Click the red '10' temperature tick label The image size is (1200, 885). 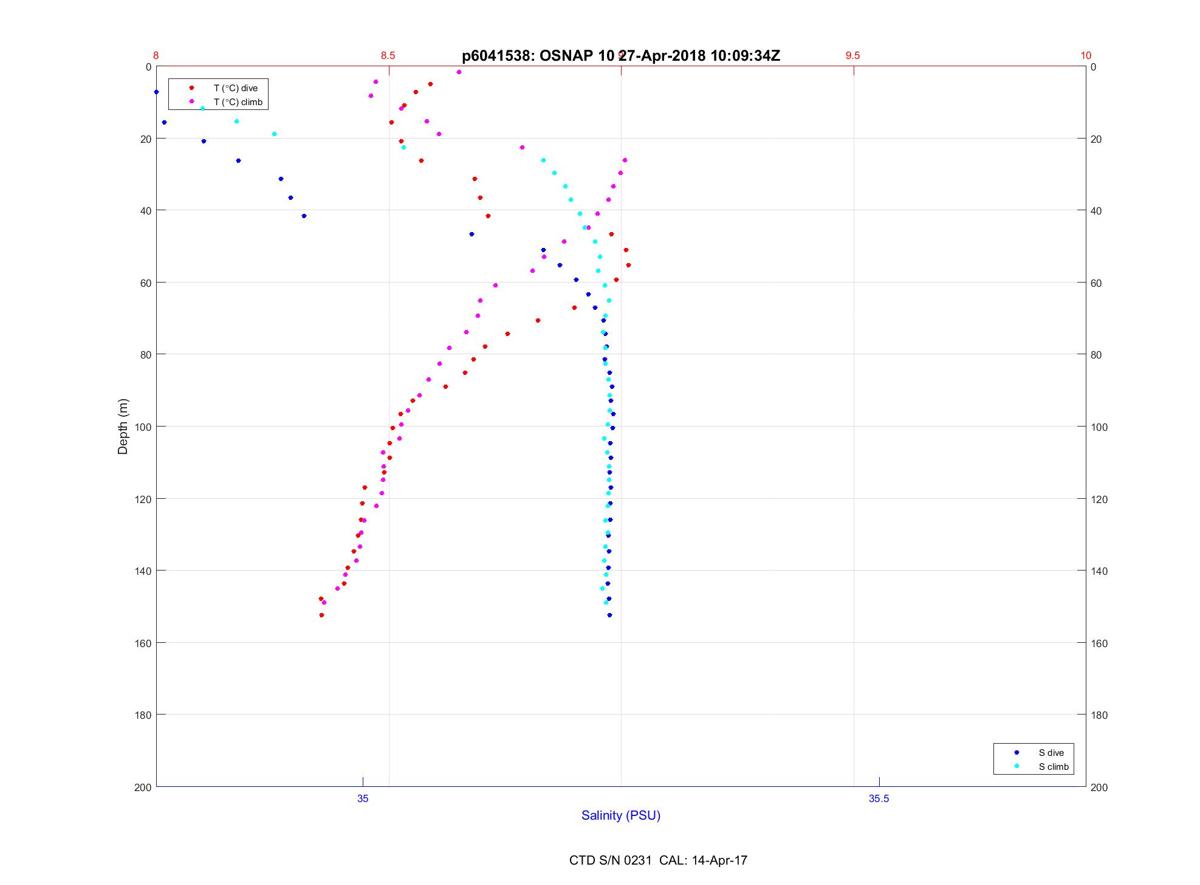(1086, 56)
